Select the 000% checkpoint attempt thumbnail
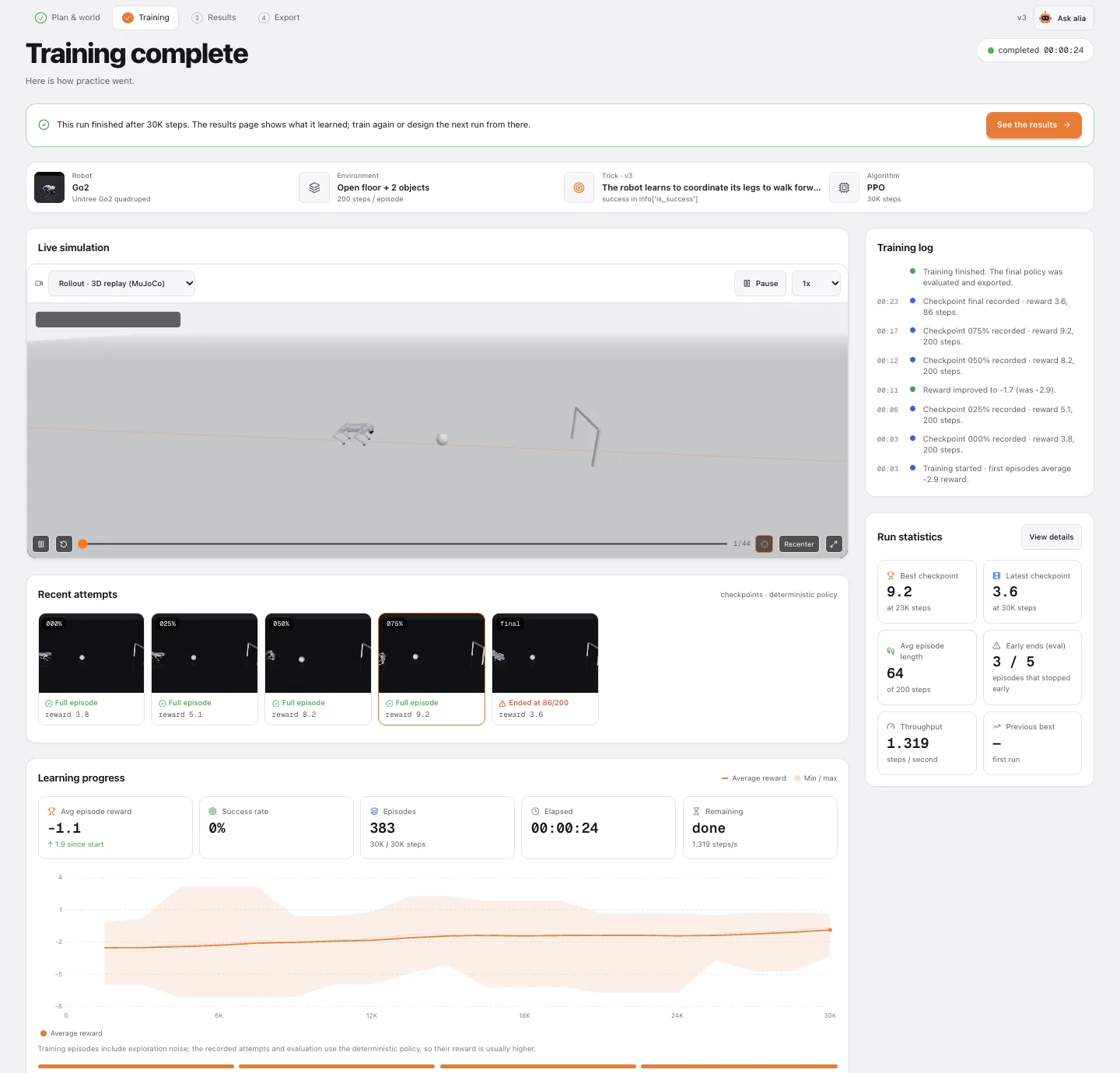 92,669
